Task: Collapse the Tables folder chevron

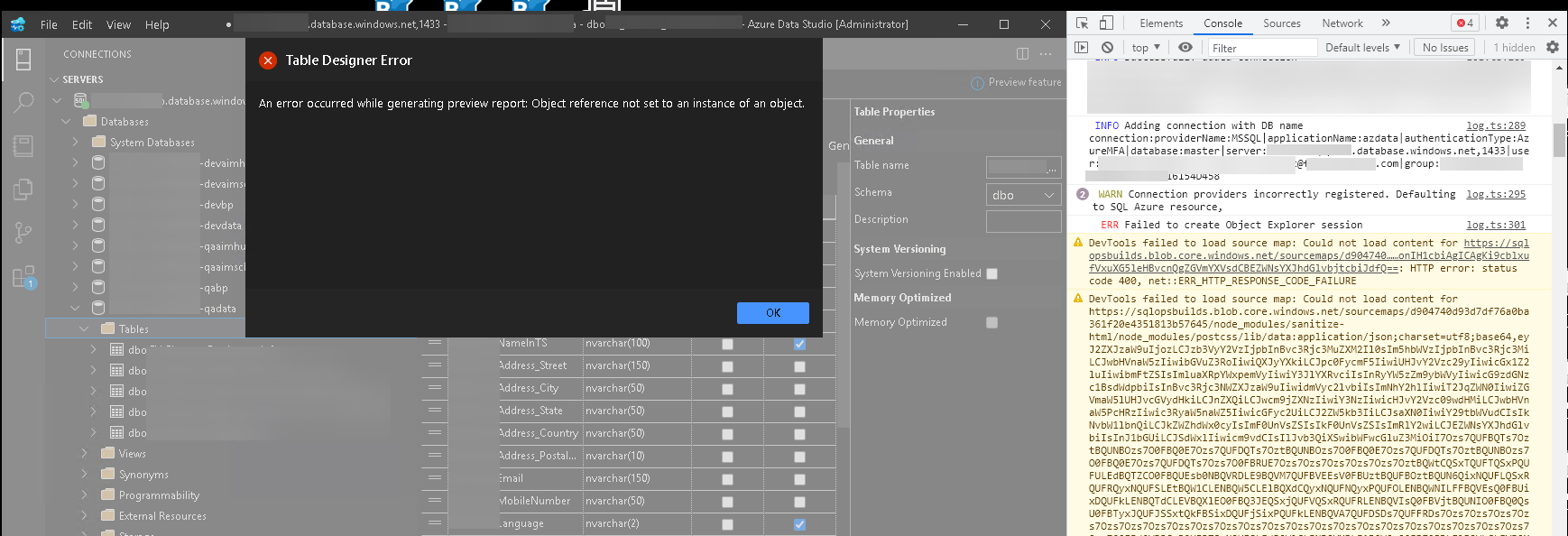Action: pos(84,328)
